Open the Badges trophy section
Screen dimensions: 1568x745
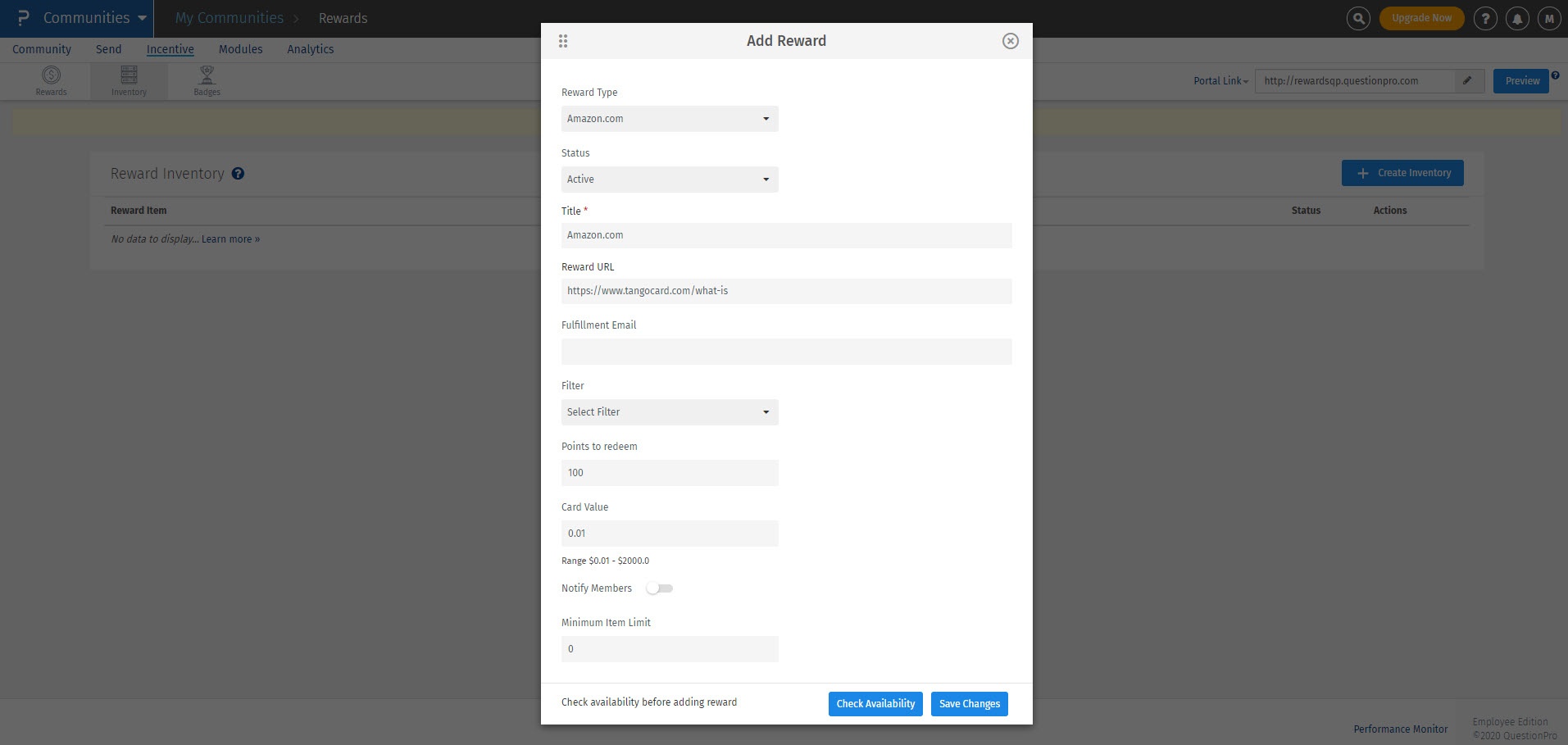(x=207, y=79)
